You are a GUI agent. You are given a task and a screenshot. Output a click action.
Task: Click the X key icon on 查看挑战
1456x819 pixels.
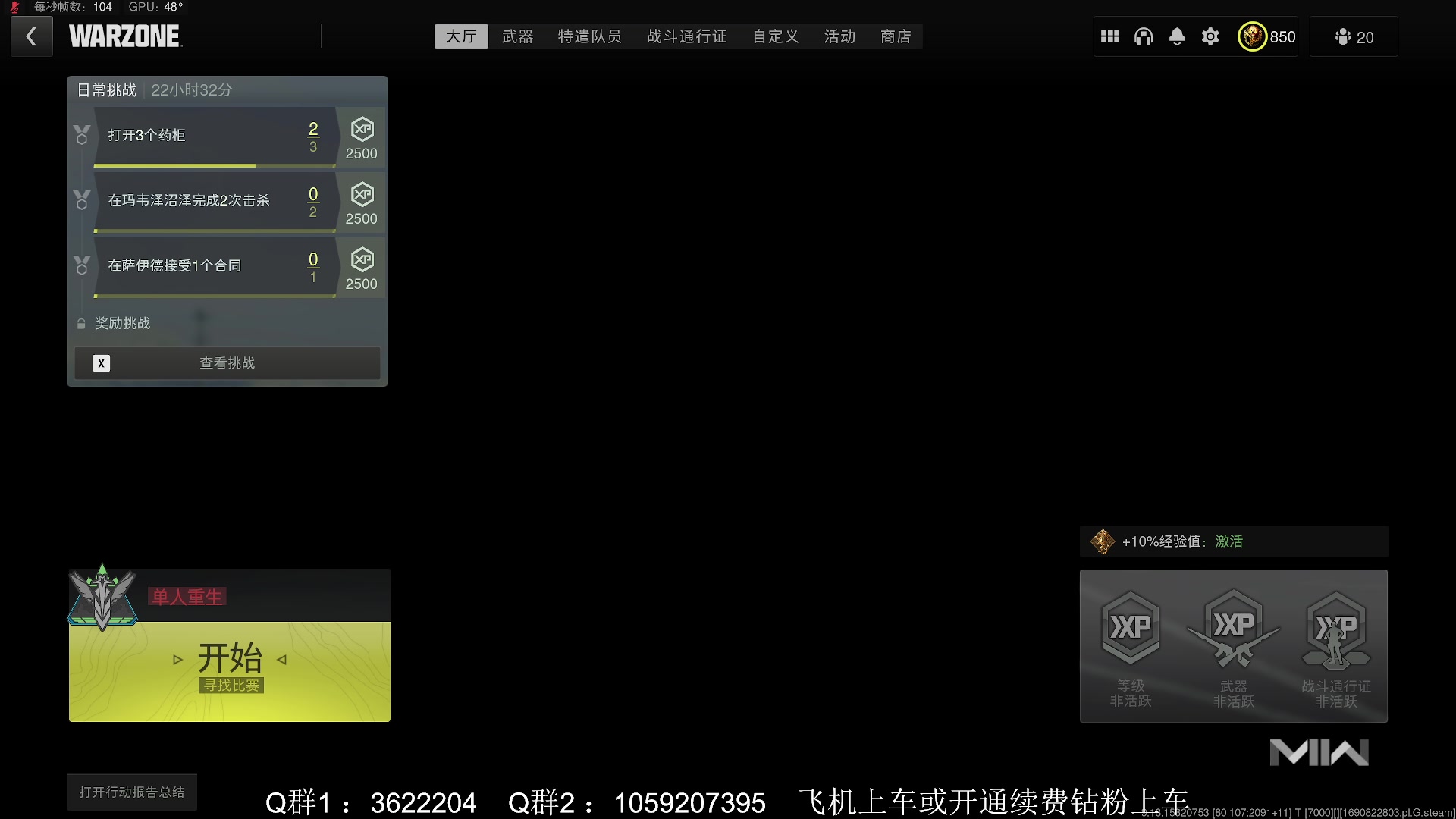tap(101, 363)
